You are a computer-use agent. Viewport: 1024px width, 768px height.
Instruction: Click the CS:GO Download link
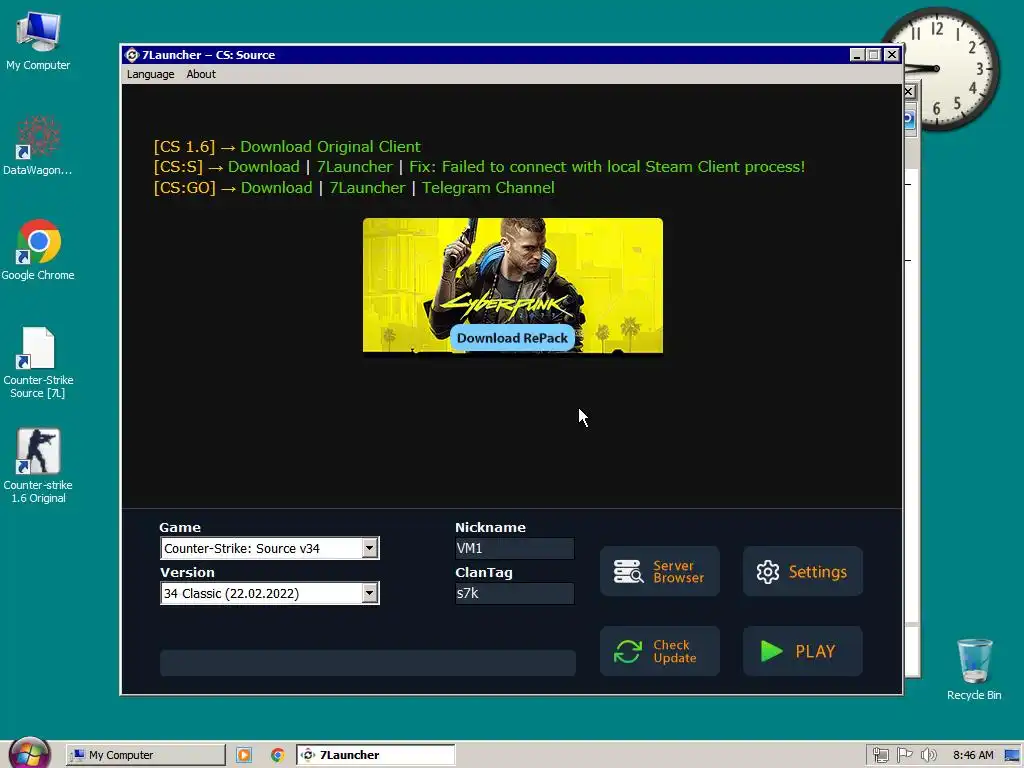click(x=276, y=187)
